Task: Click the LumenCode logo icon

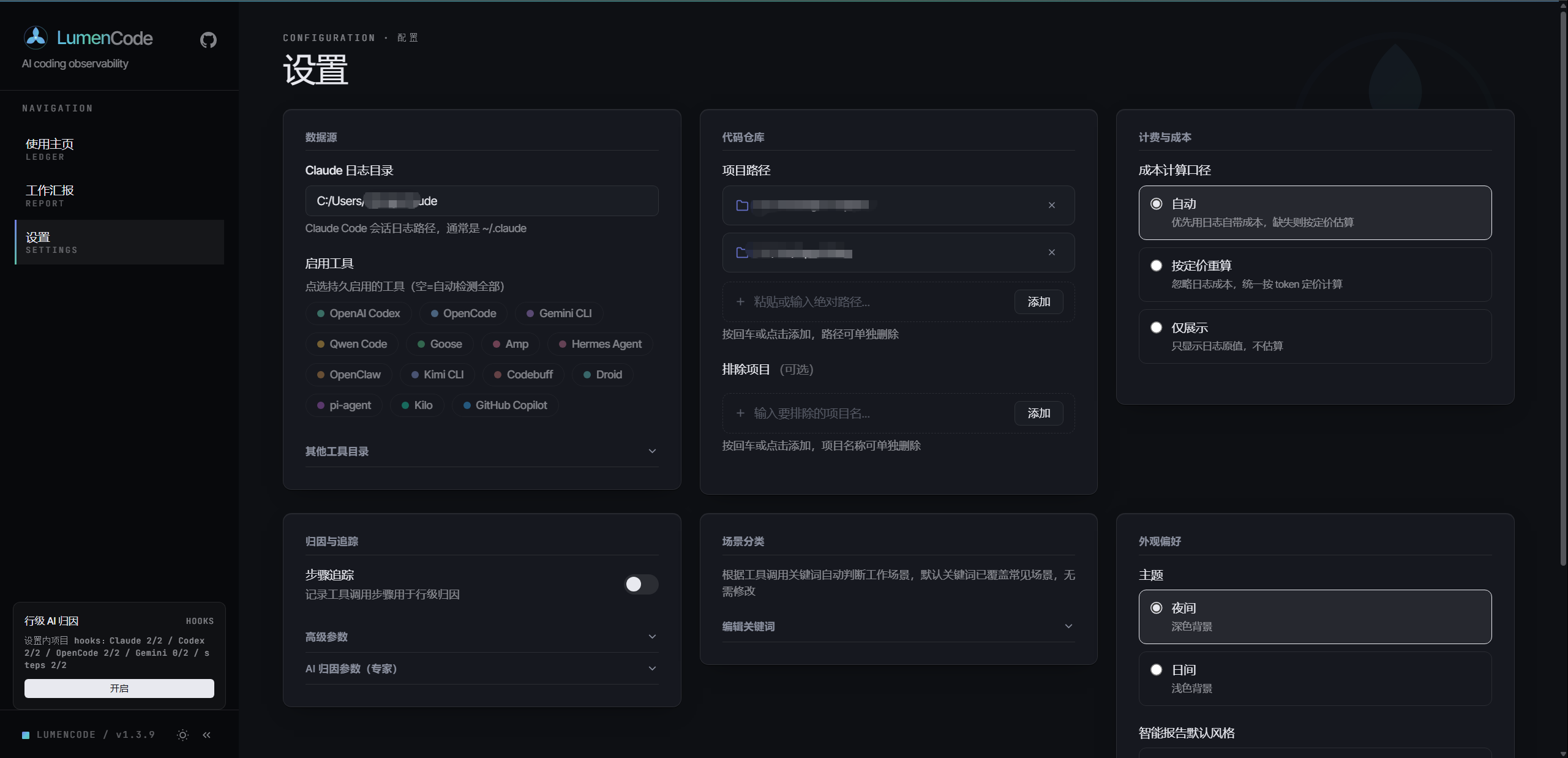Action: click(x=36, y=38)
